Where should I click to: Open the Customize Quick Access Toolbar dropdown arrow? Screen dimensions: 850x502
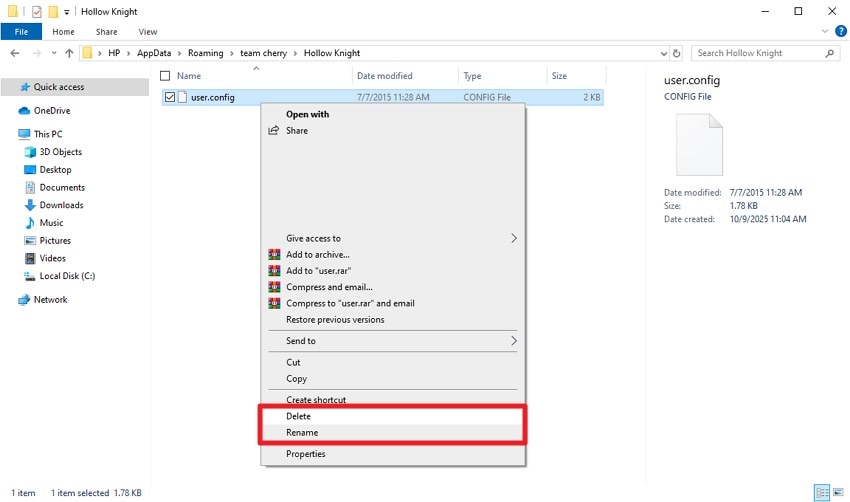pyautogui.click(x=66, y=12)
